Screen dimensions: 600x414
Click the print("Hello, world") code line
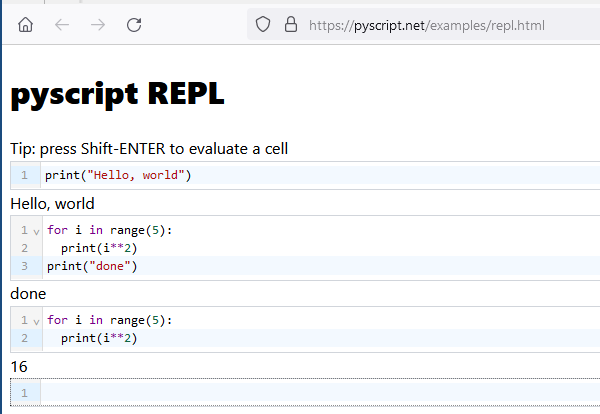point(117,176)
